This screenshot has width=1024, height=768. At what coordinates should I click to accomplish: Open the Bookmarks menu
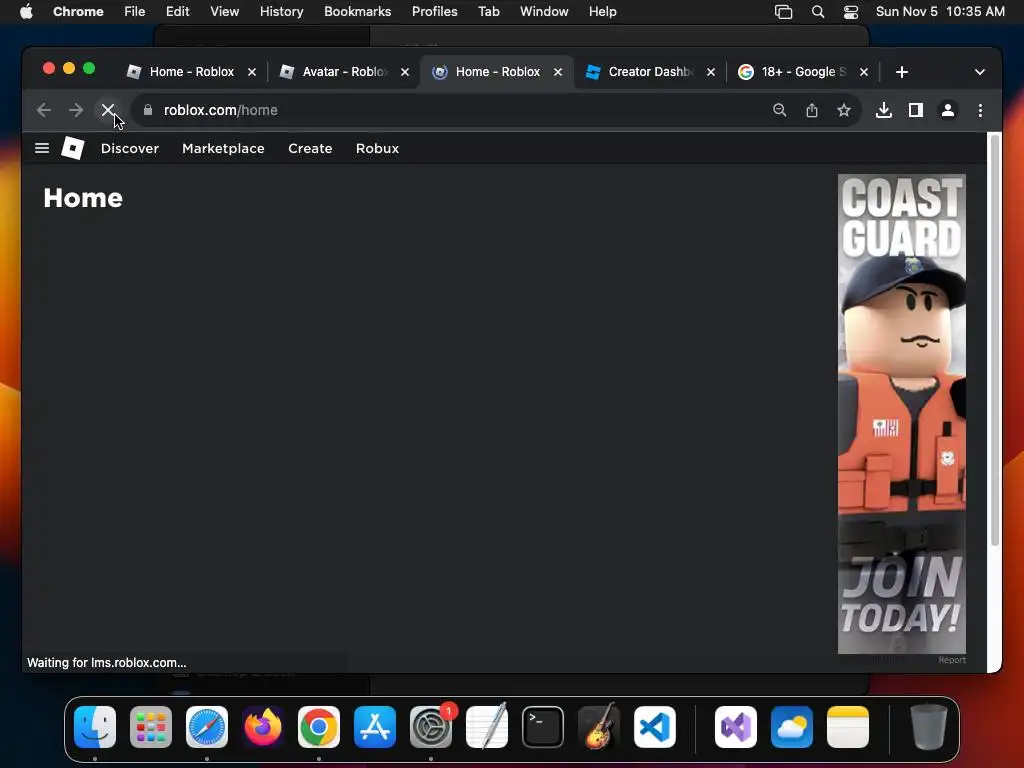358,12
